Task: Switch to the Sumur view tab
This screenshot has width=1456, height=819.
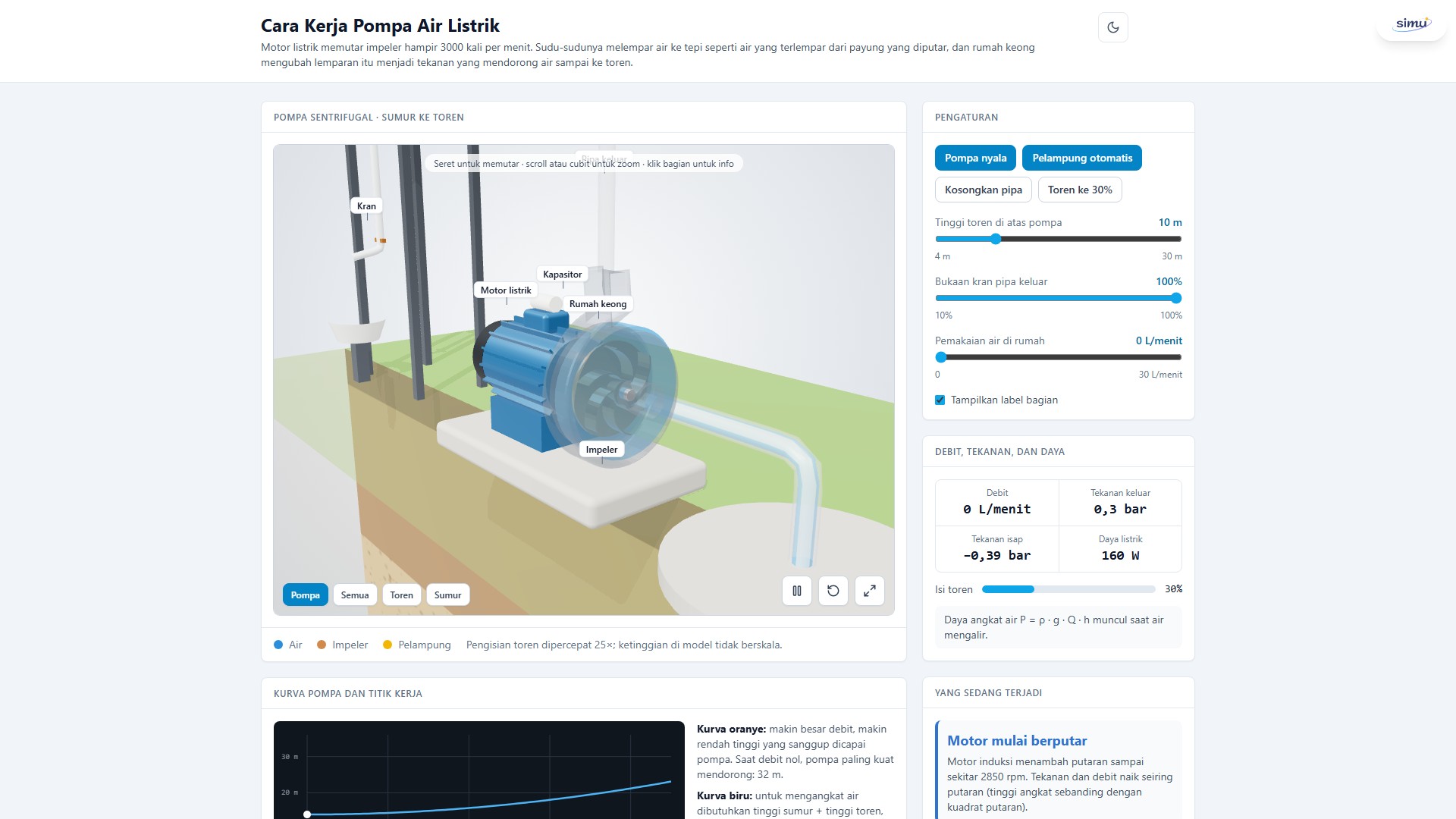Action: pyautogui.click(x=448, y=595)
